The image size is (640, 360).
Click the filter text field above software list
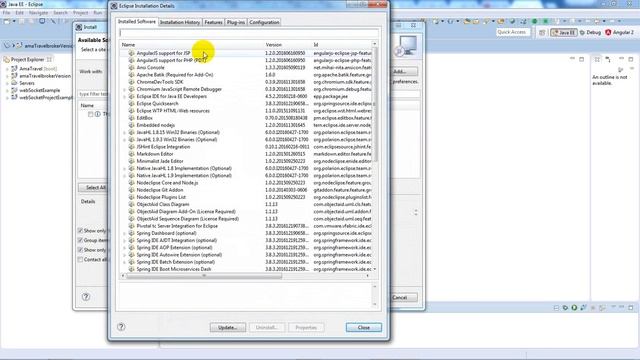pos(249,33)
